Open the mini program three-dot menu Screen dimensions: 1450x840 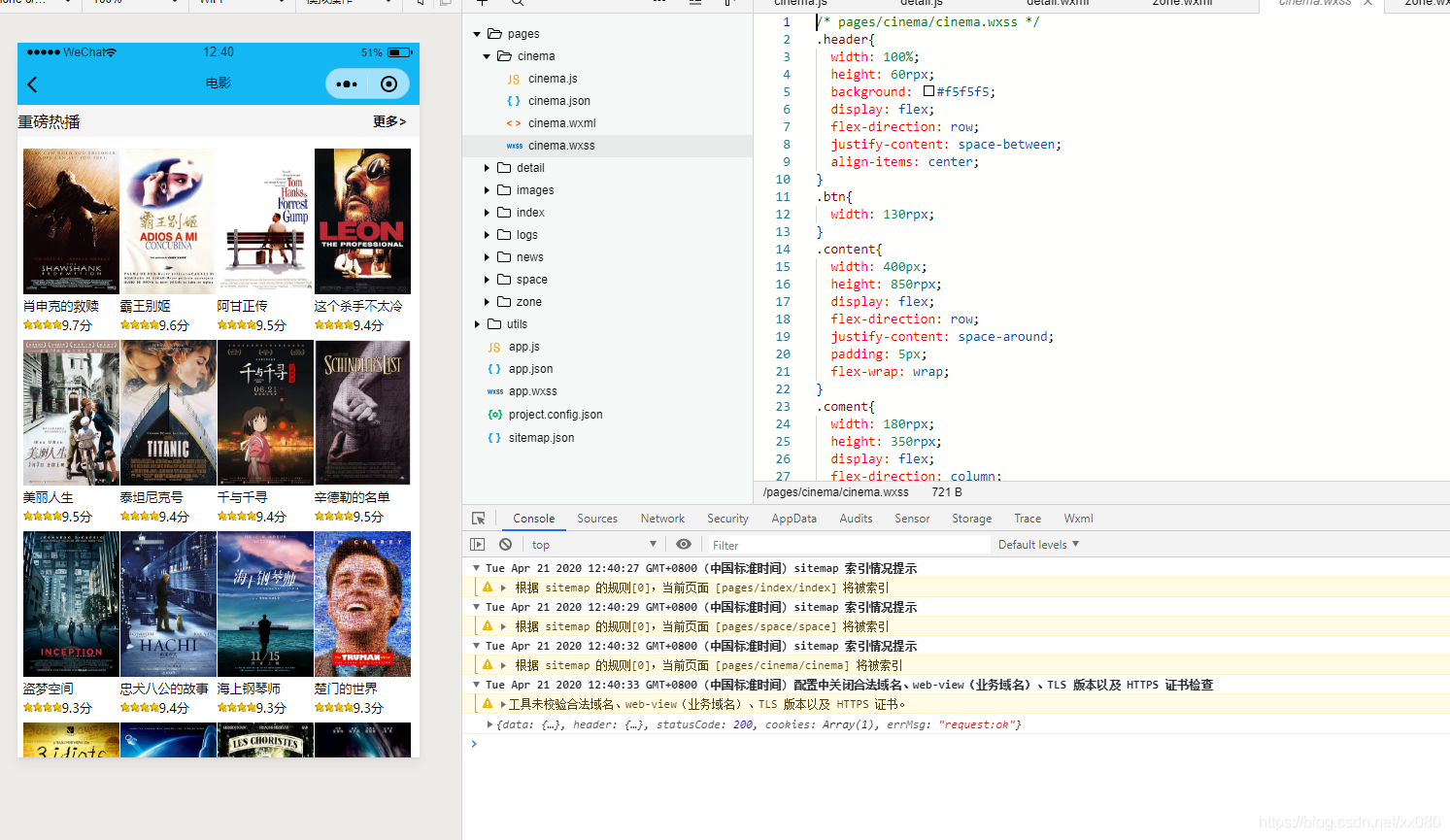click(x=347, y=84)
